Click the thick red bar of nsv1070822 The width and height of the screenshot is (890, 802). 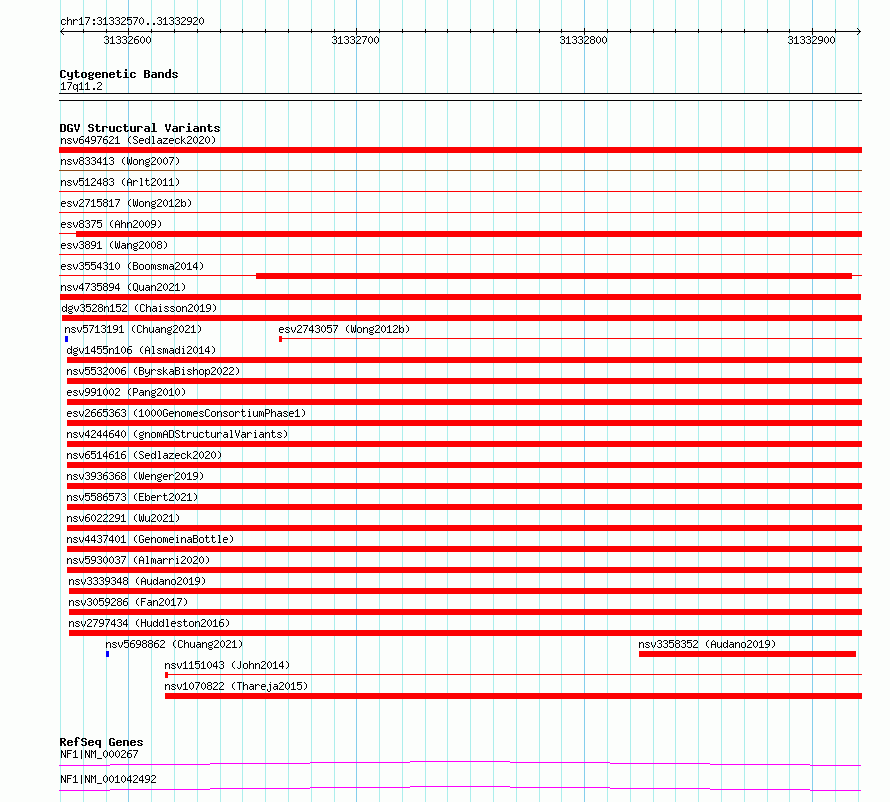click(x=514, y=696)
